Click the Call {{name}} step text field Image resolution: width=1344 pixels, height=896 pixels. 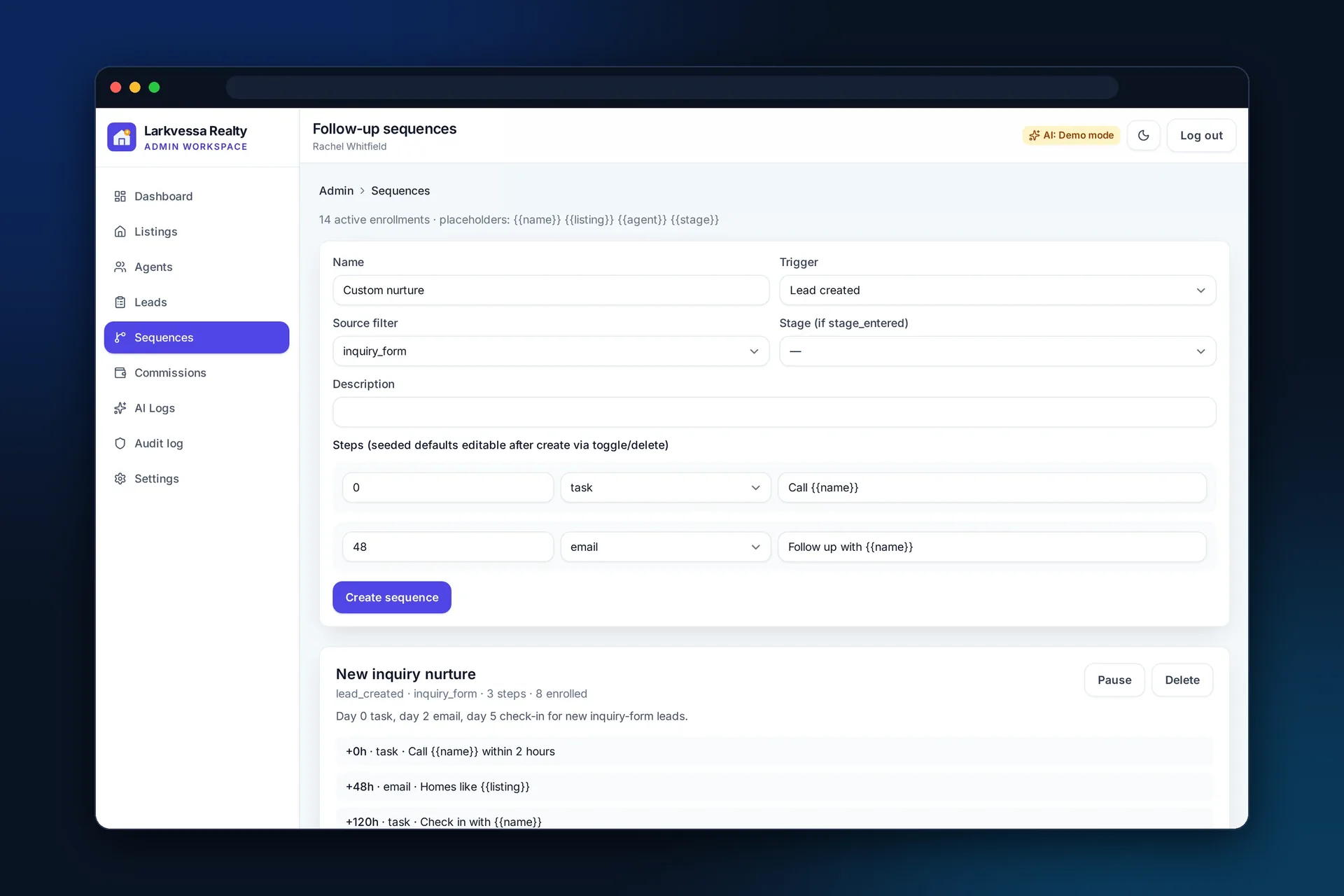pos(992,488)
